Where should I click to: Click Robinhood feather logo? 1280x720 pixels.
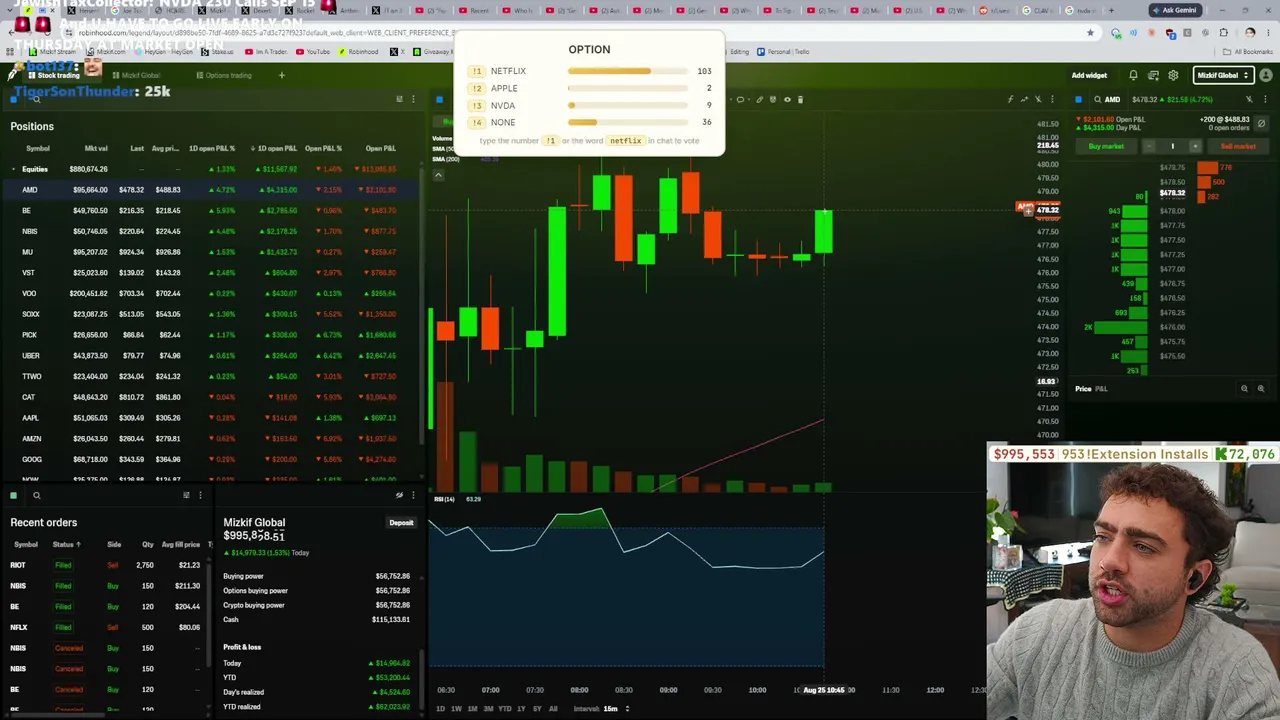pos(13,75)
